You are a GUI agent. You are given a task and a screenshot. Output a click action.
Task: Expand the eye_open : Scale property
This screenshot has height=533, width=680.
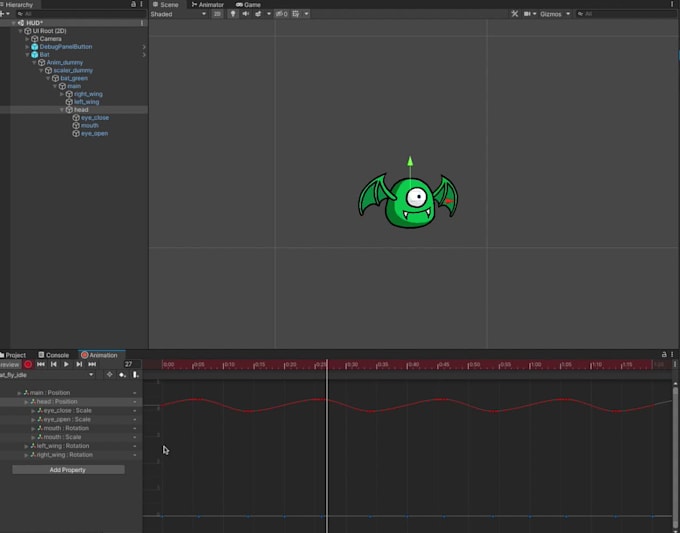pyautogui.click(x=33, y=420)
